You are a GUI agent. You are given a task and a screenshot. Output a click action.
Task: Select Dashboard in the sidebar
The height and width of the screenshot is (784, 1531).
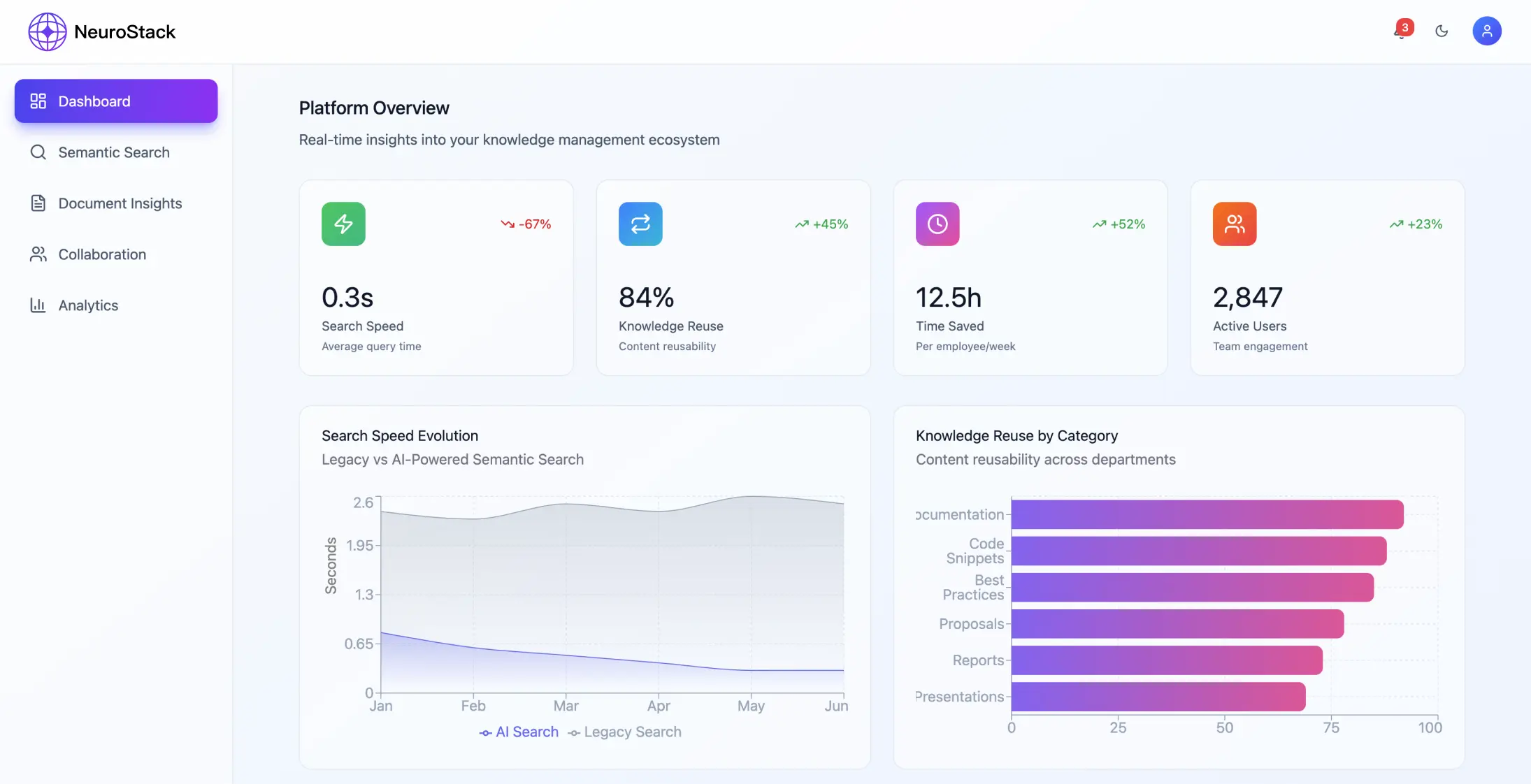coord(116,101)
